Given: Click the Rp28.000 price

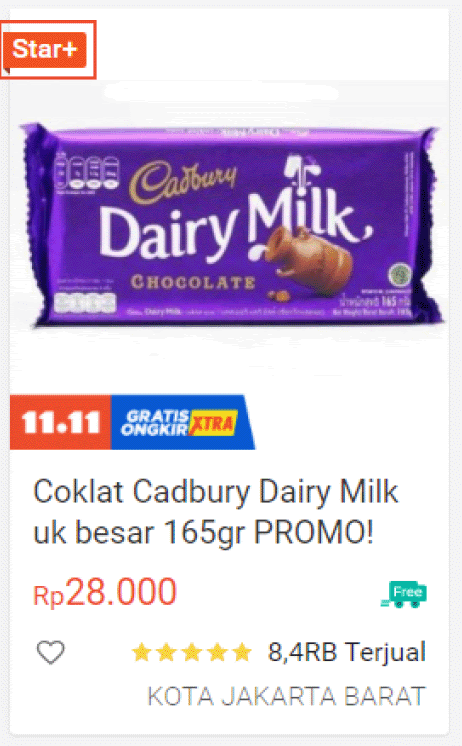Looking at the screenshot, I should [105, 592].
